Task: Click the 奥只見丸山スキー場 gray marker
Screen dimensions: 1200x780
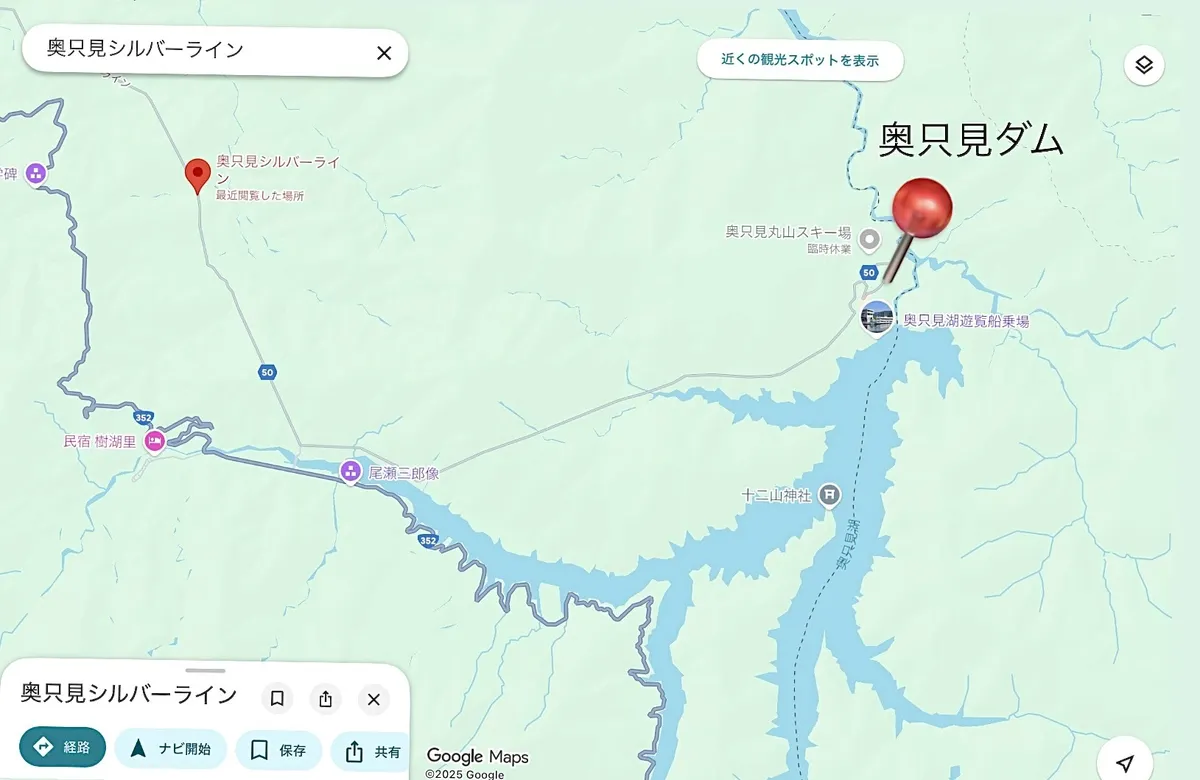Action: (870, 239)
